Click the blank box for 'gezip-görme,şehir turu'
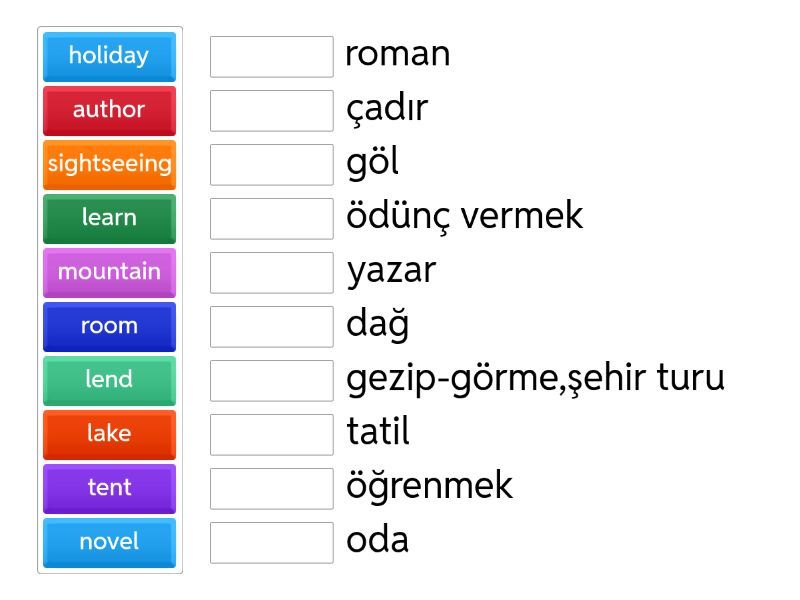 (x=271, y=380)
